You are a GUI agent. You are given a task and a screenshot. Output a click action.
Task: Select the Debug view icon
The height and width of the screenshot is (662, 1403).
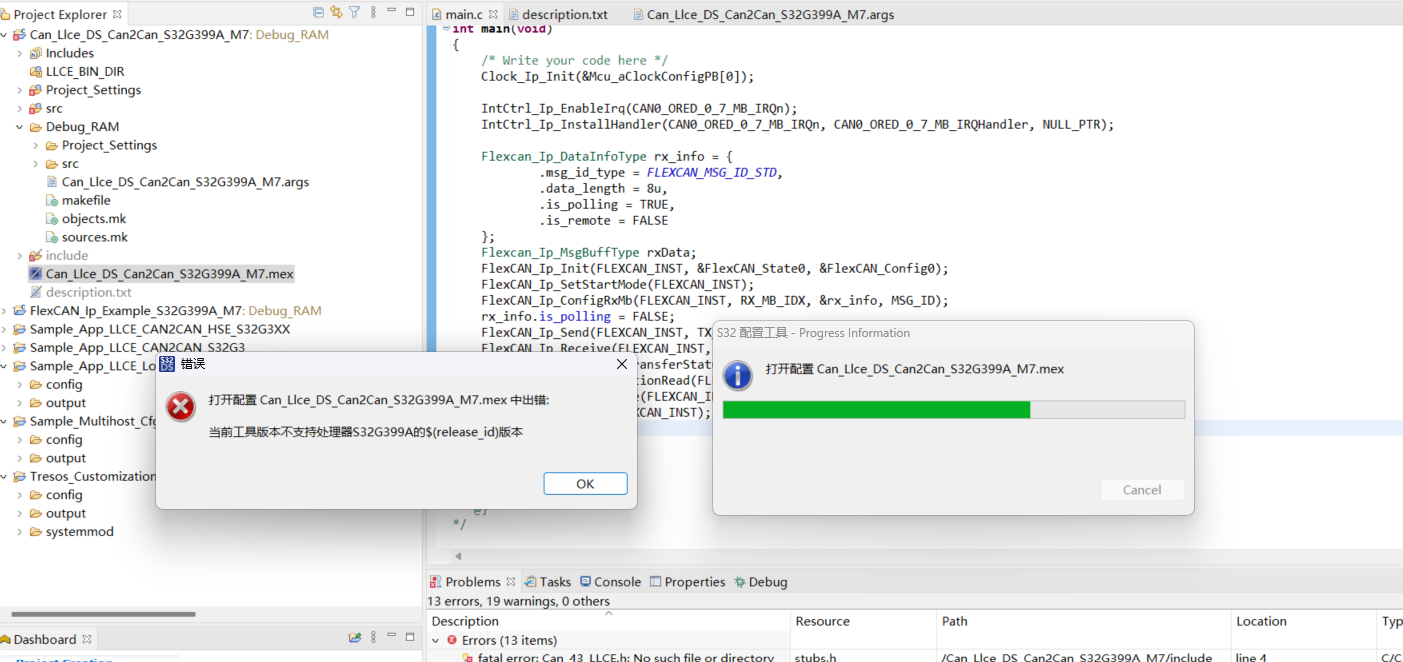point(760,581)
